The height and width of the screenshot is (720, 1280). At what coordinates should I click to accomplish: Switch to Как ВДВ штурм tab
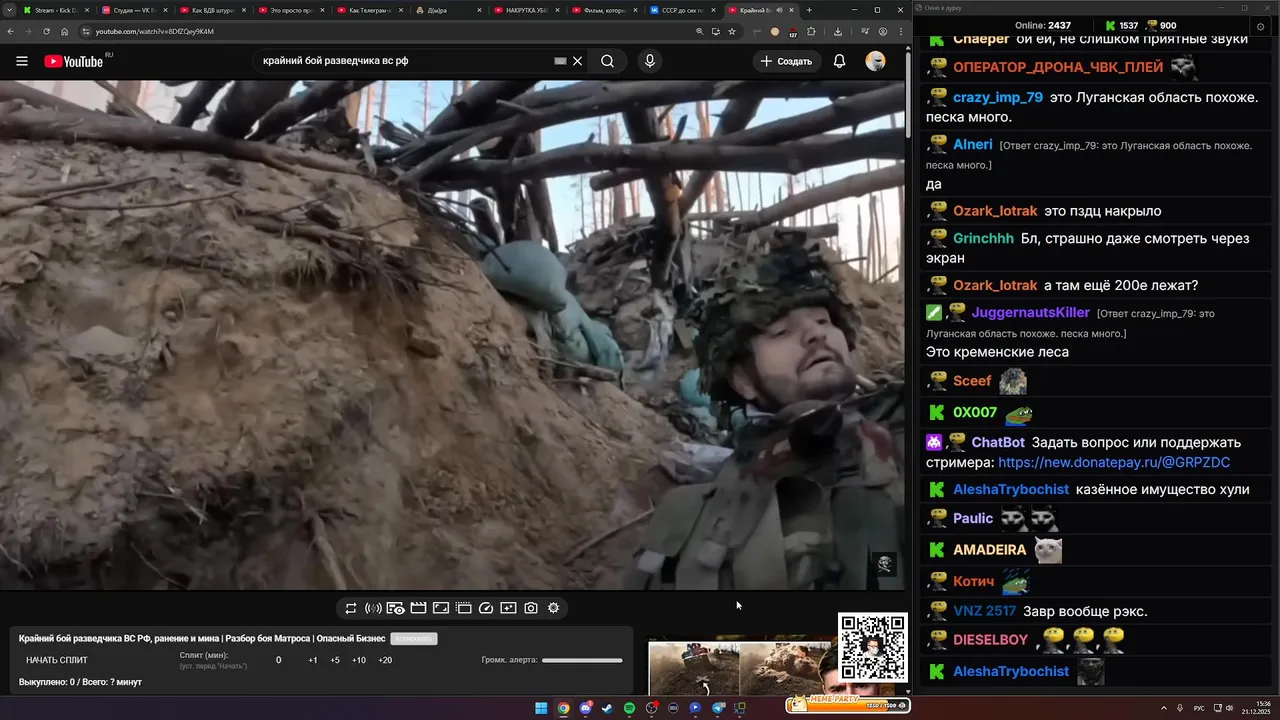click(x=212, y=10)
